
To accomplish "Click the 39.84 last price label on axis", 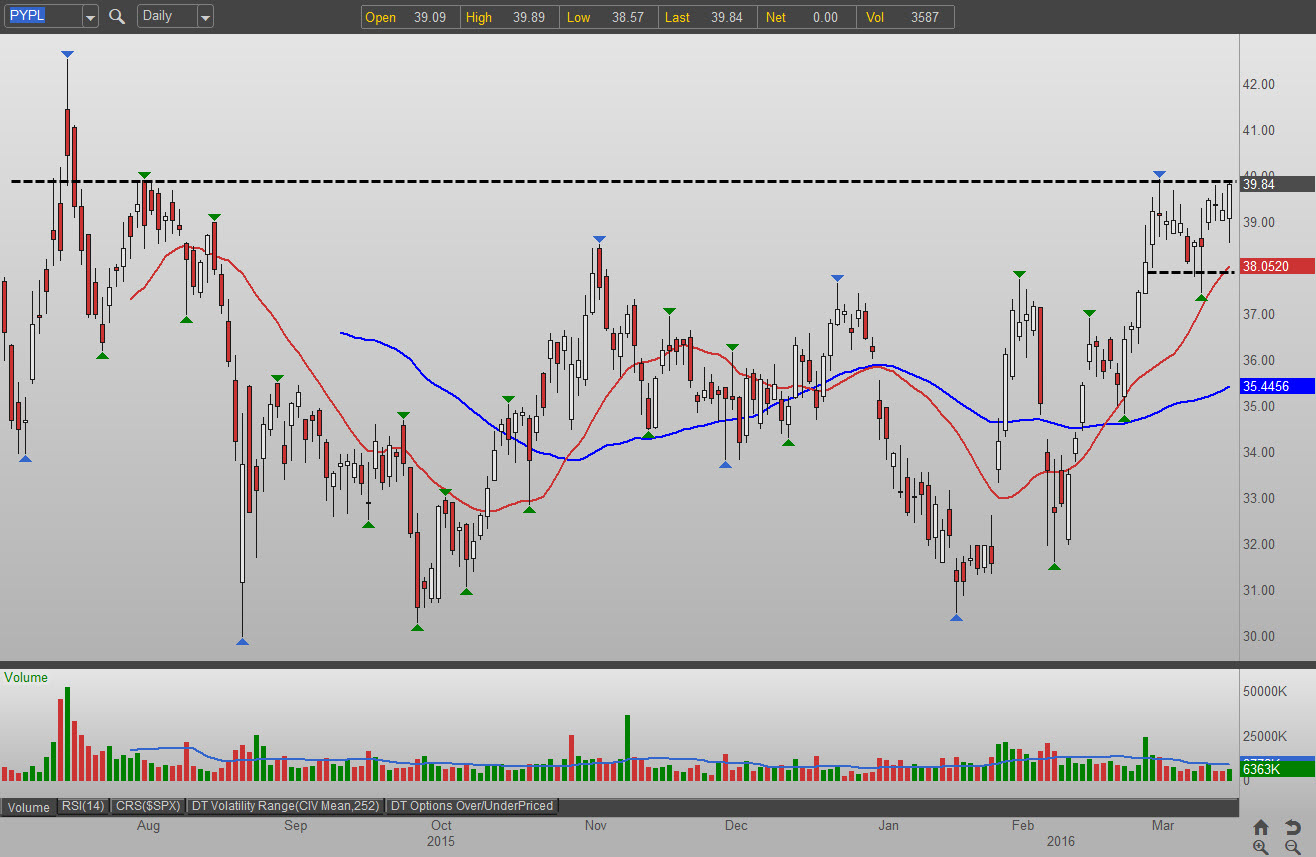I will (x=1277, y=184).
